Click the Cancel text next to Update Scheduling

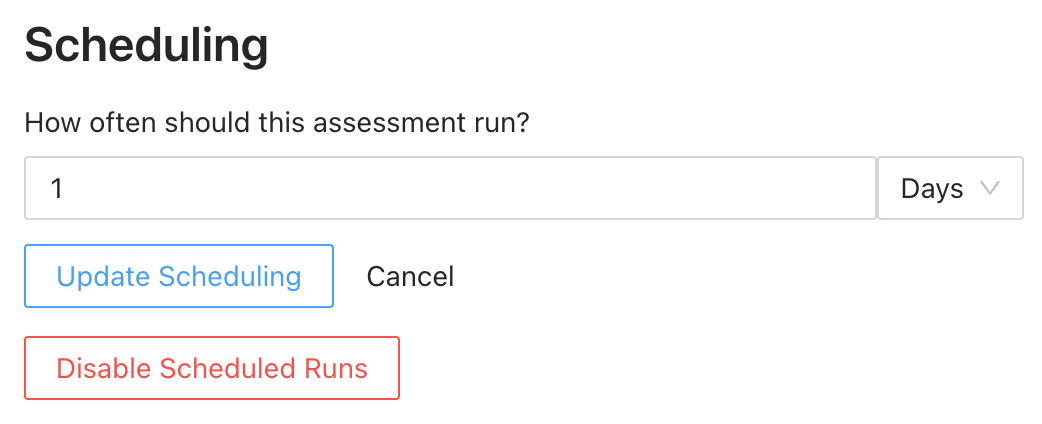point(410,276)
